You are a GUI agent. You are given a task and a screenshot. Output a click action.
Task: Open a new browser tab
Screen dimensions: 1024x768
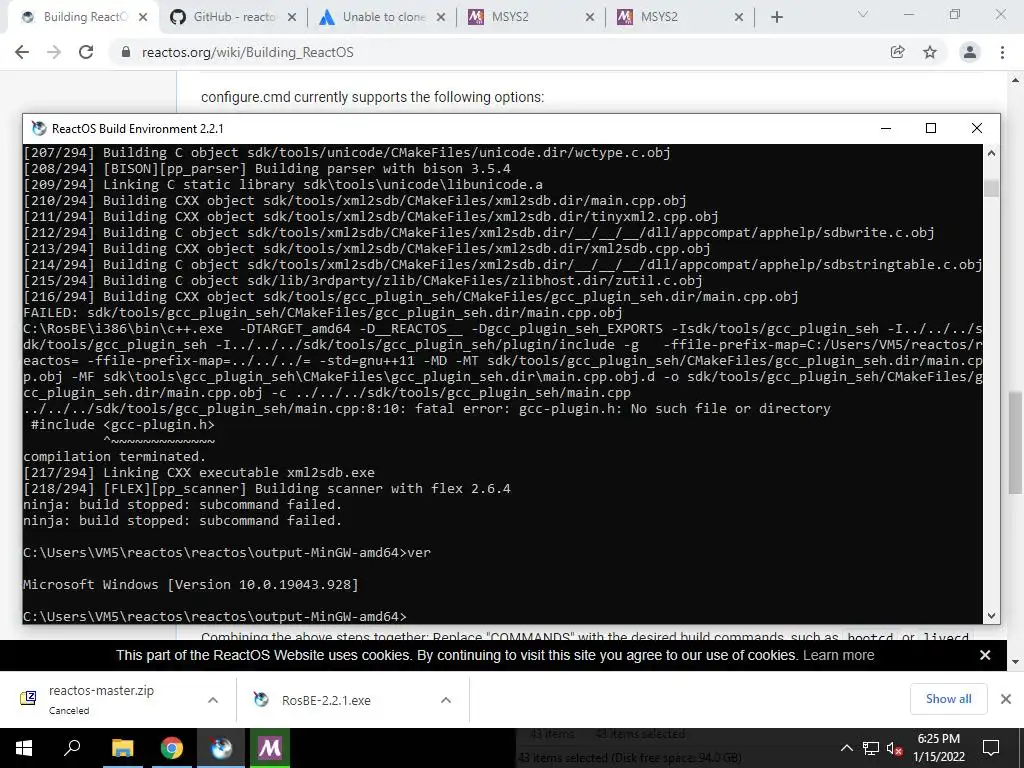776,18
